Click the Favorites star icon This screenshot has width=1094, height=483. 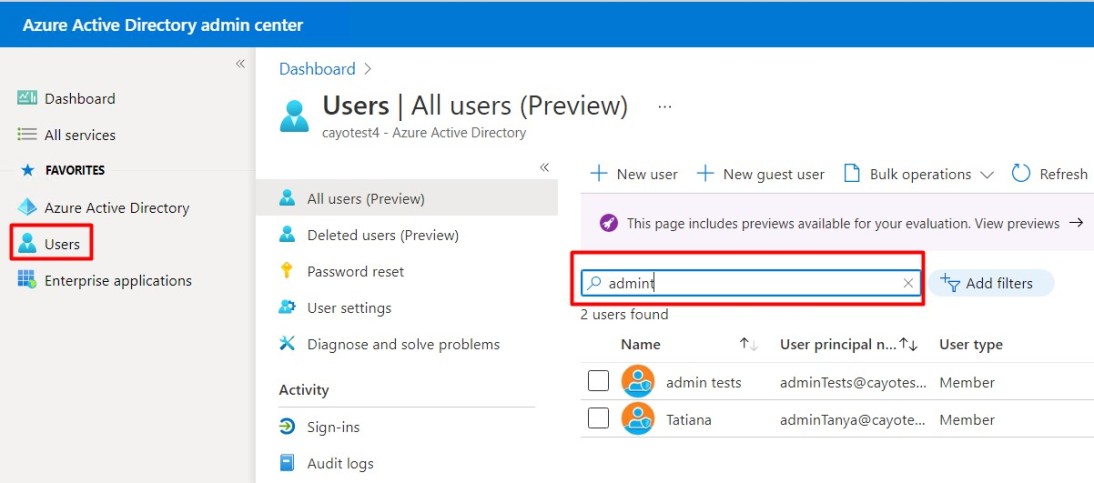27,170
